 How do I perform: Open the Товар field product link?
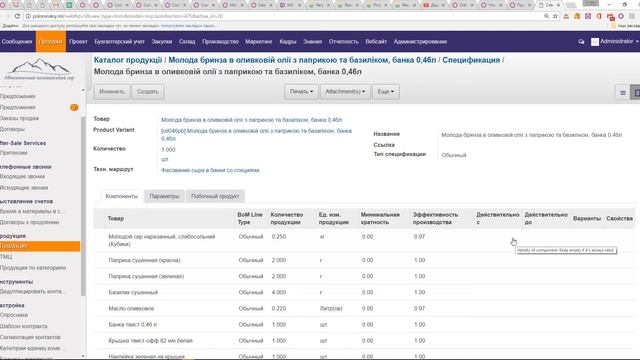251,120
